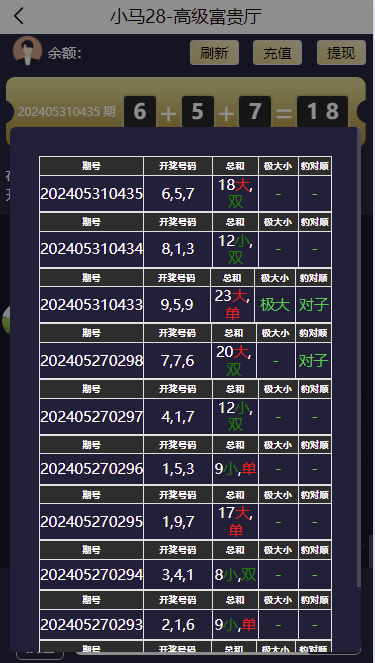Select the sum 17大,单
This screenshot has height=663, width=375.
pyautogui.click(x=235, y=521)
